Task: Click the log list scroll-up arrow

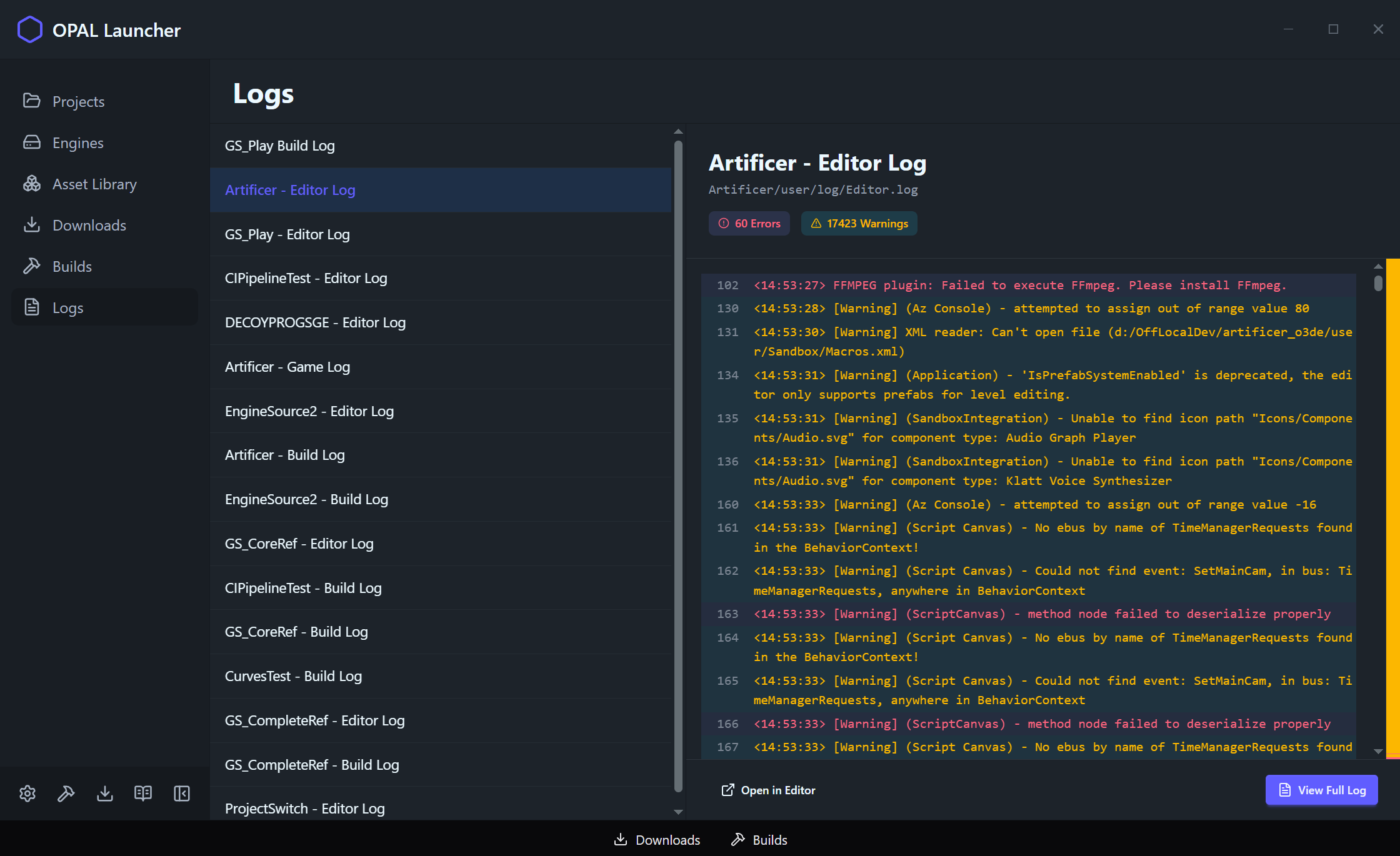Action: pos(678,132)
